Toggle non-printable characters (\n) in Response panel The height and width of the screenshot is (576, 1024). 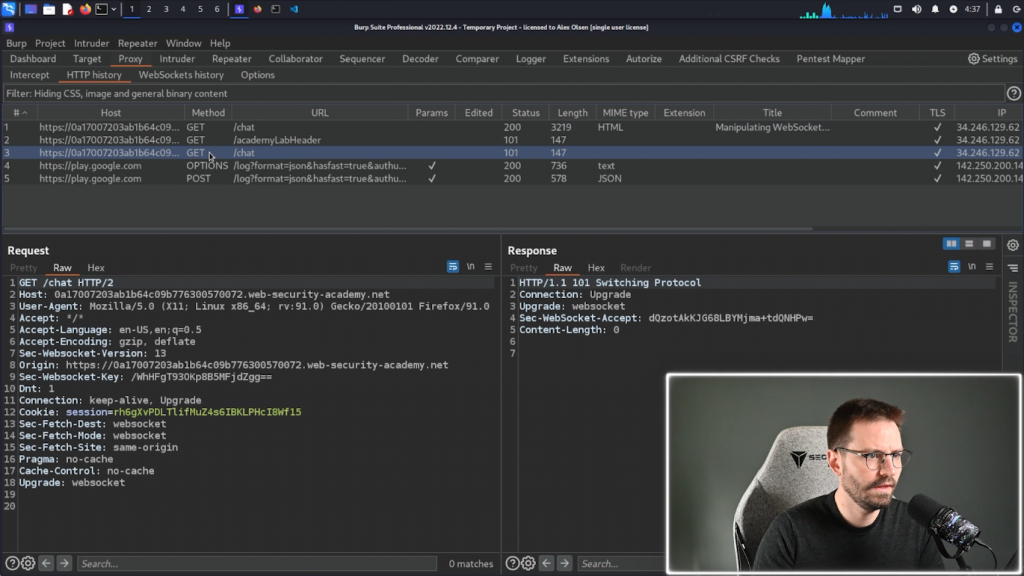pyautogui.click(x=972, y=267)
